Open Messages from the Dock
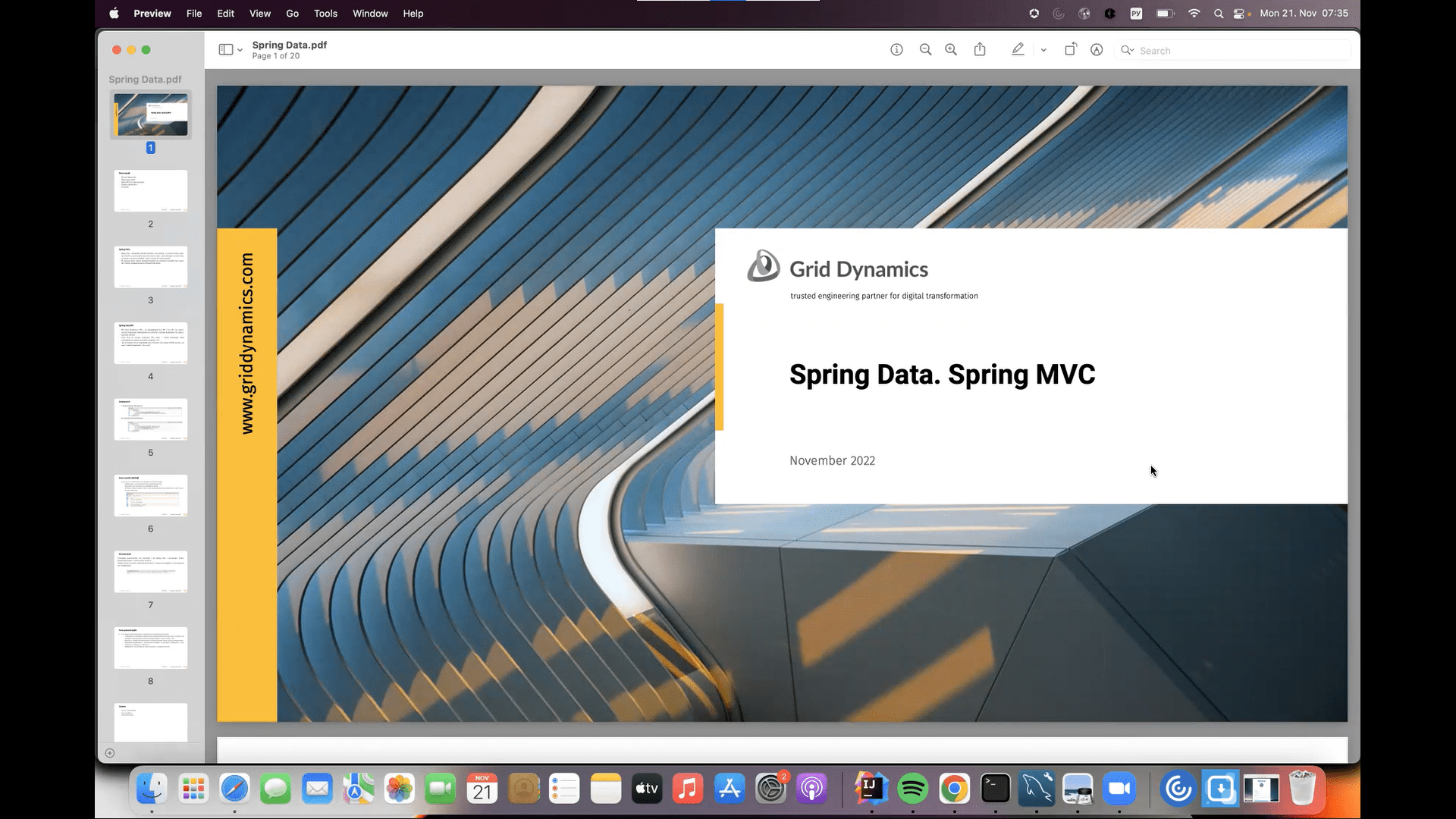Viewport: 1456px width, 819px height. click(x=276, y=789)
